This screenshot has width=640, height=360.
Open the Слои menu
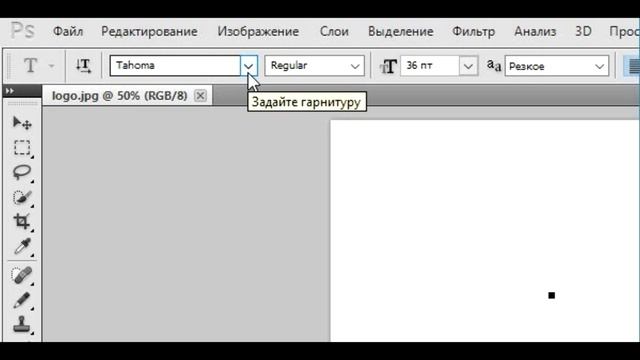(x=334, y=31)
